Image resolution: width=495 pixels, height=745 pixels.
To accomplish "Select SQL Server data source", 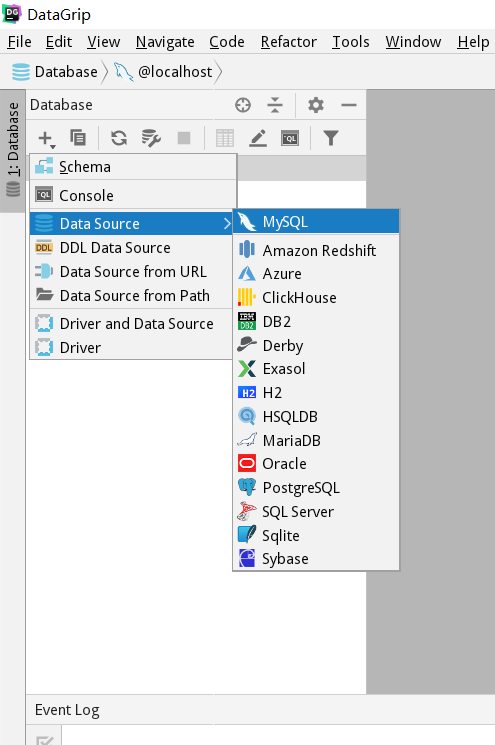I will [316, 512].
